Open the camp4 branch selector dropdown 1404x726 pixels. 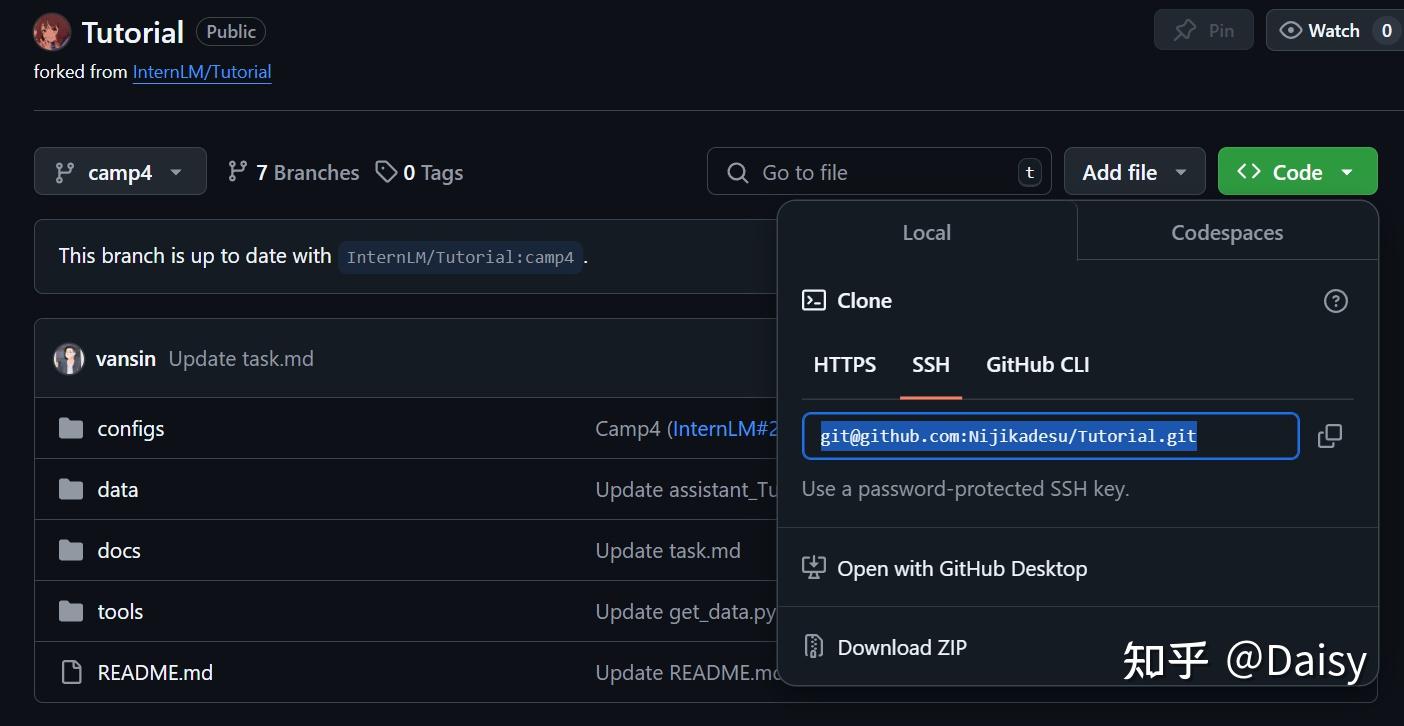coord(120,172)
